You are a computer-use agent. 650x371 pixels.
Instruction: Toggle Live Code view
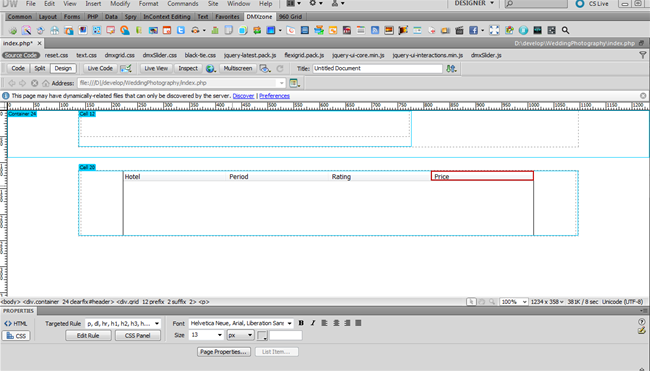(100, 68)
